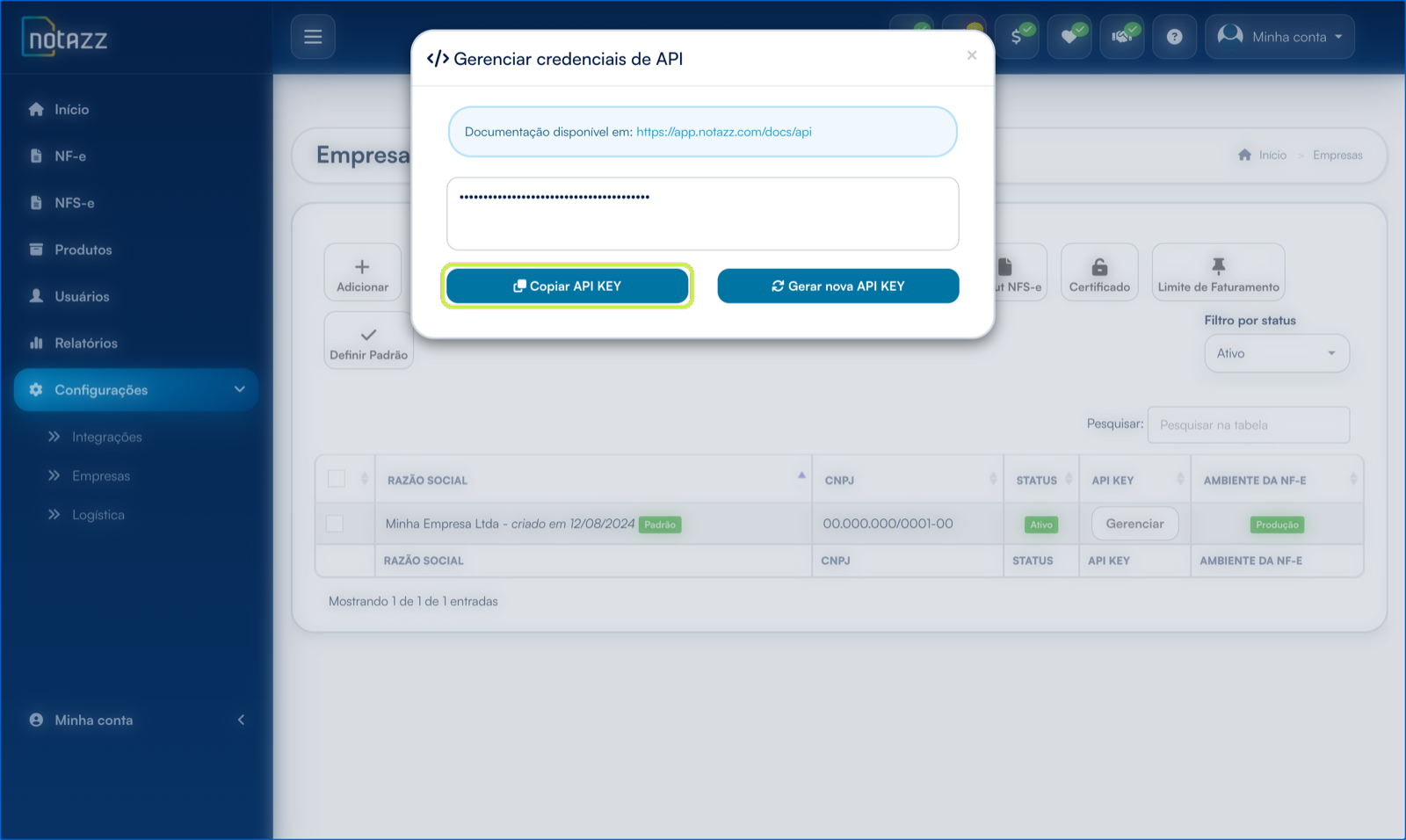Collapse the Configurações sidebar section
1406x840 pixels.
coord(136,389)
